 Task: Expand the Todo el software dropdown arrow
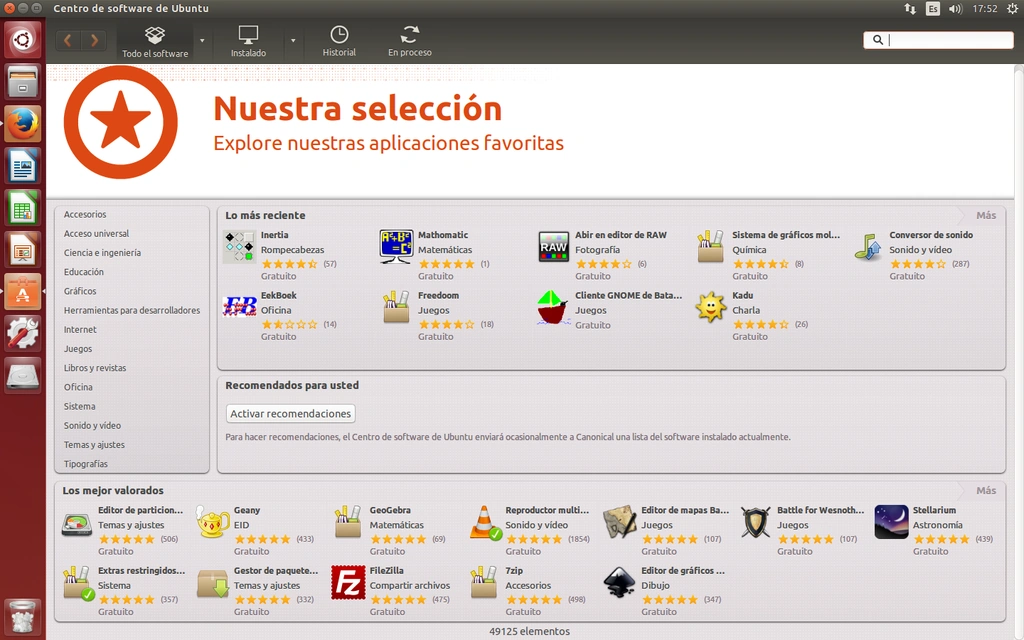(202, 41)
